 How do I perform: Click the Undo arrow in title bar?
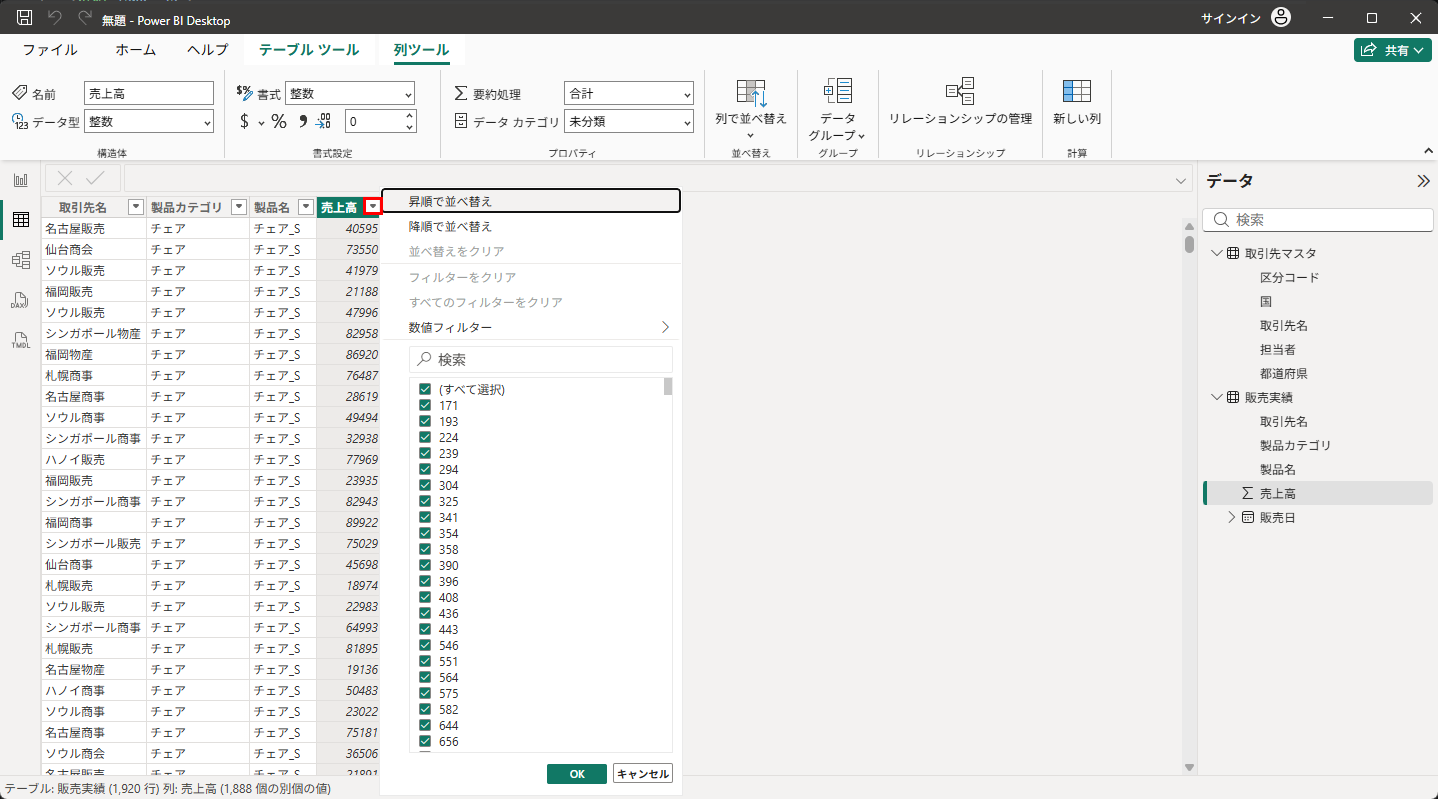click(55, 18)
